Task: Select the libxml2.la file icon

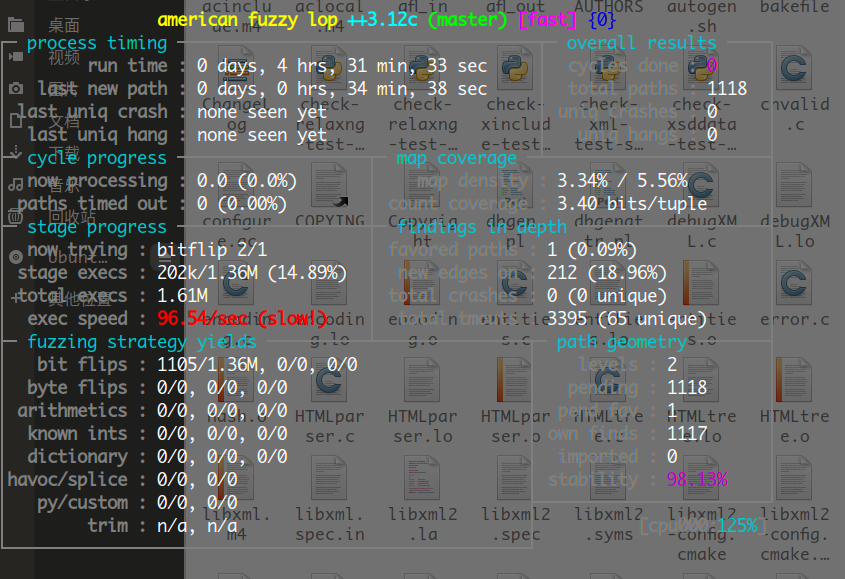Action: click(x=422, y=478)
